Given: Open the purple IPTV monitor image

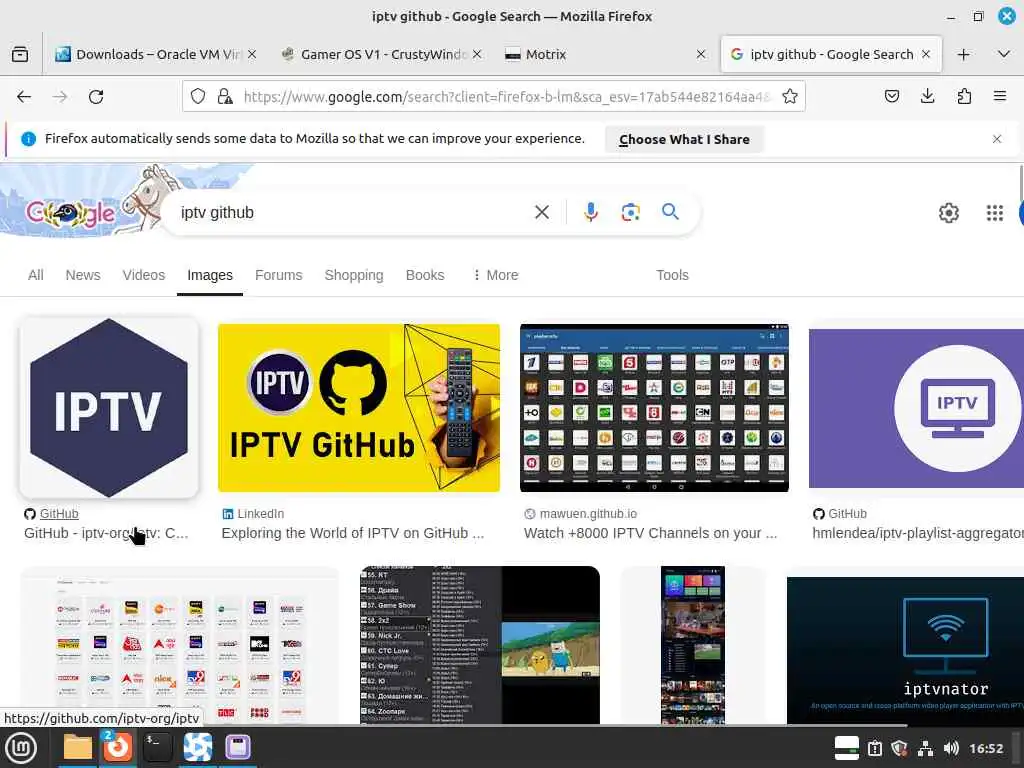Looking at the screenshot, I should click(x=916, y=408).
